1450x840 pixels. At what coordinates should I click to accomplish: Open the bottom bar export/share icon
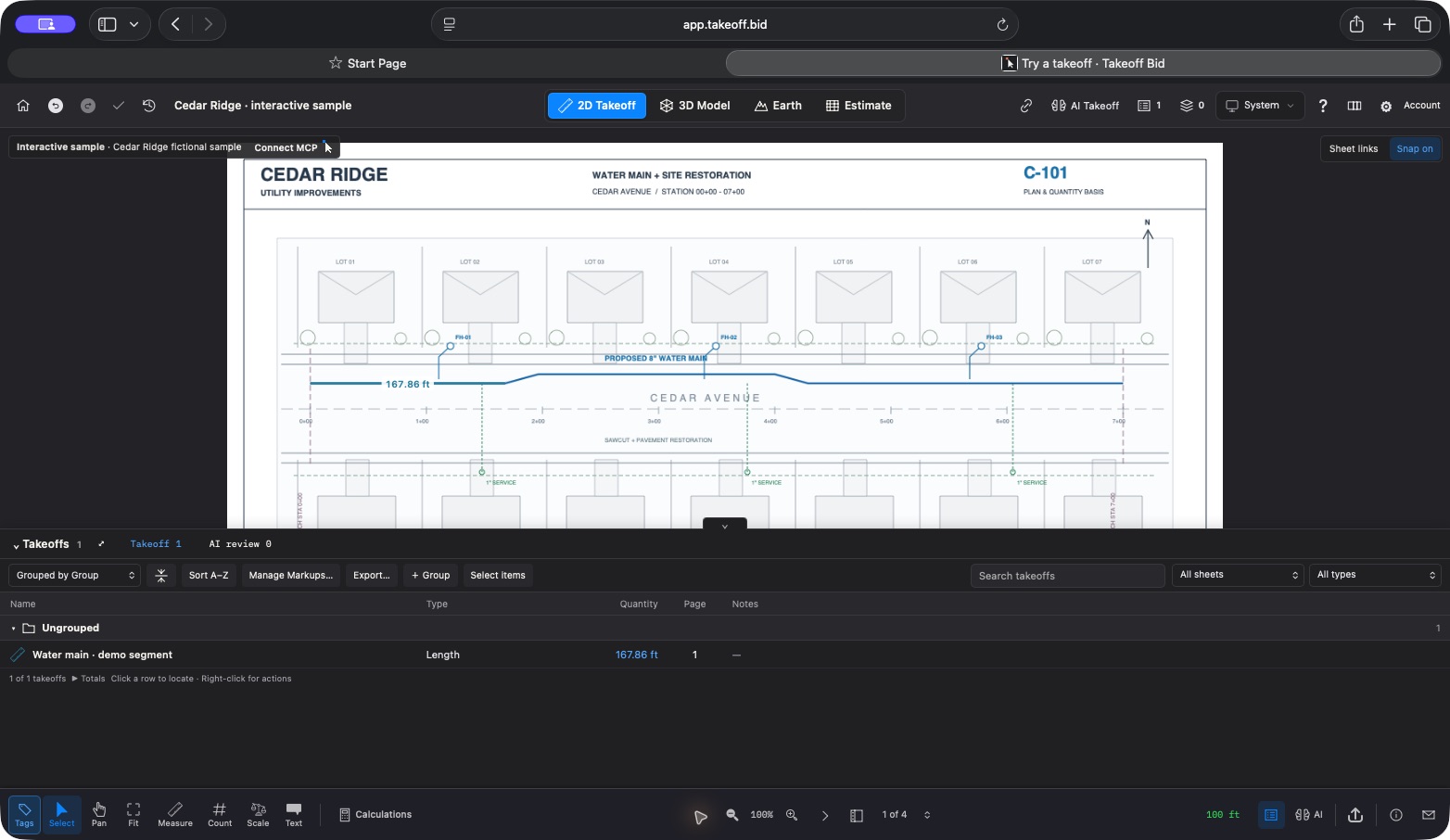[1355, 815]
